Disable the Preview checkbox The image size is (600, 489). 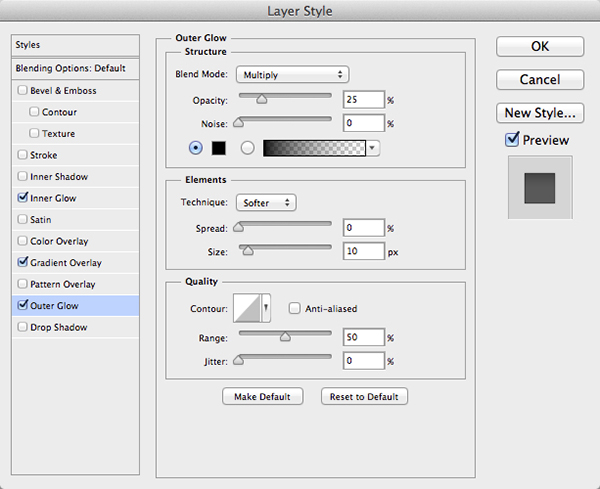click(513, 140)
